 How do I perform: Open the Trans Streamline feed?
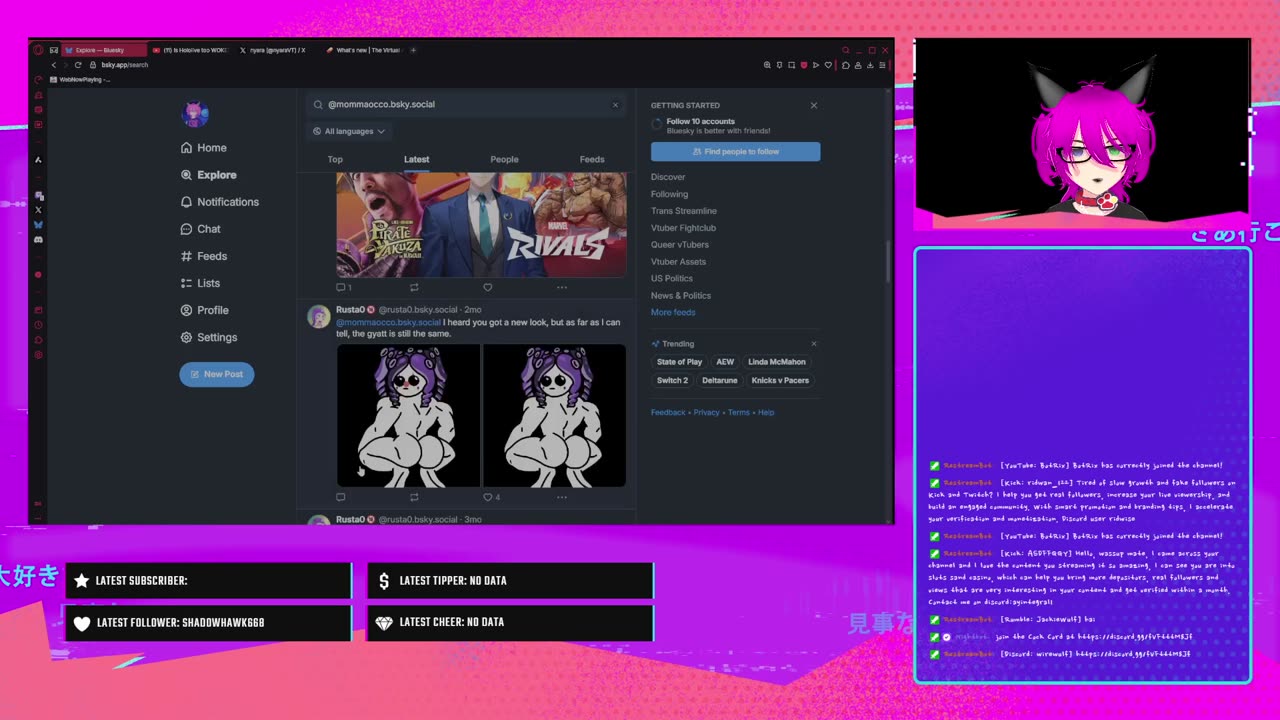coord(684,211)
